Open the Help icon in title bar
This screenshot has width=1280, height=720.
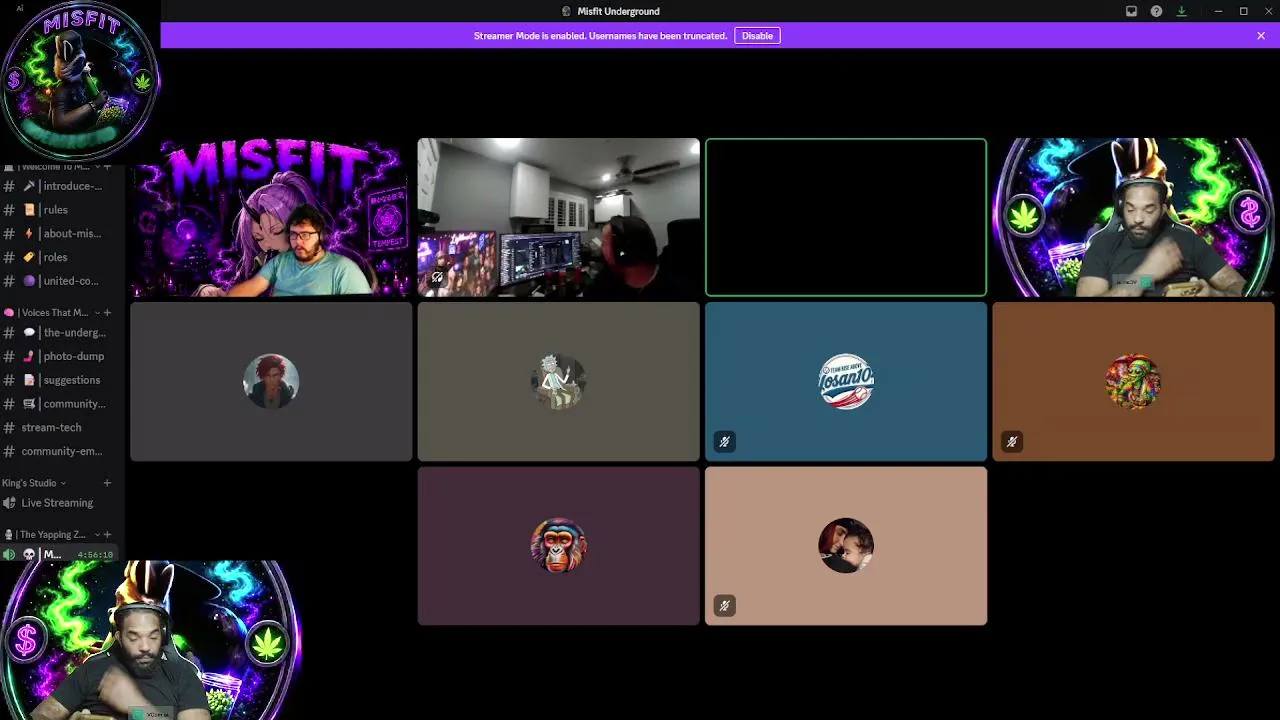(x=1156, y=11)
